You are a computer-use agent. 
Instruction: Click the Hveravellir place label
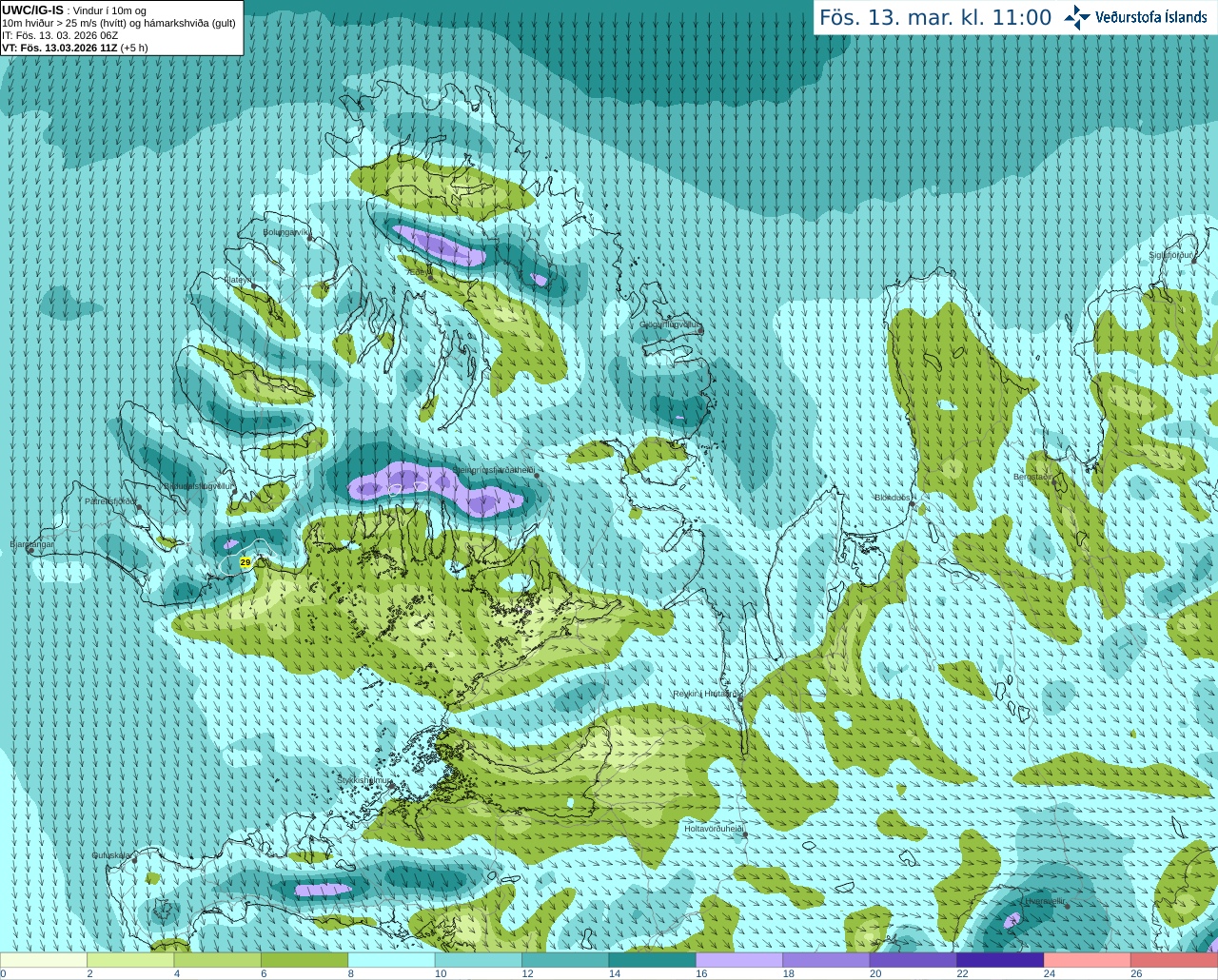point(1044,900)
